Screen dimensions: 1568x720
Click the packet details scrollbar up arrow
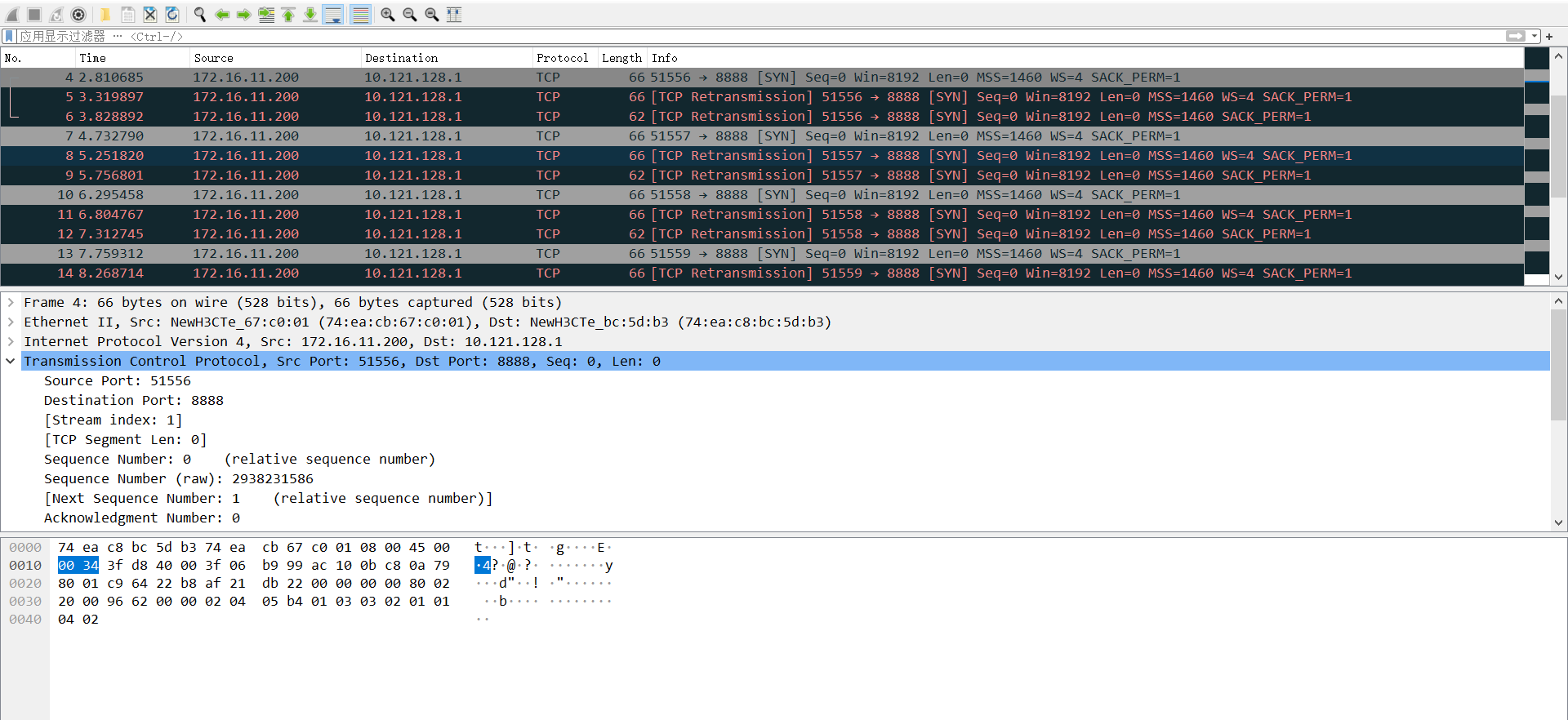pyautogui.click(x=1558, y=301)
